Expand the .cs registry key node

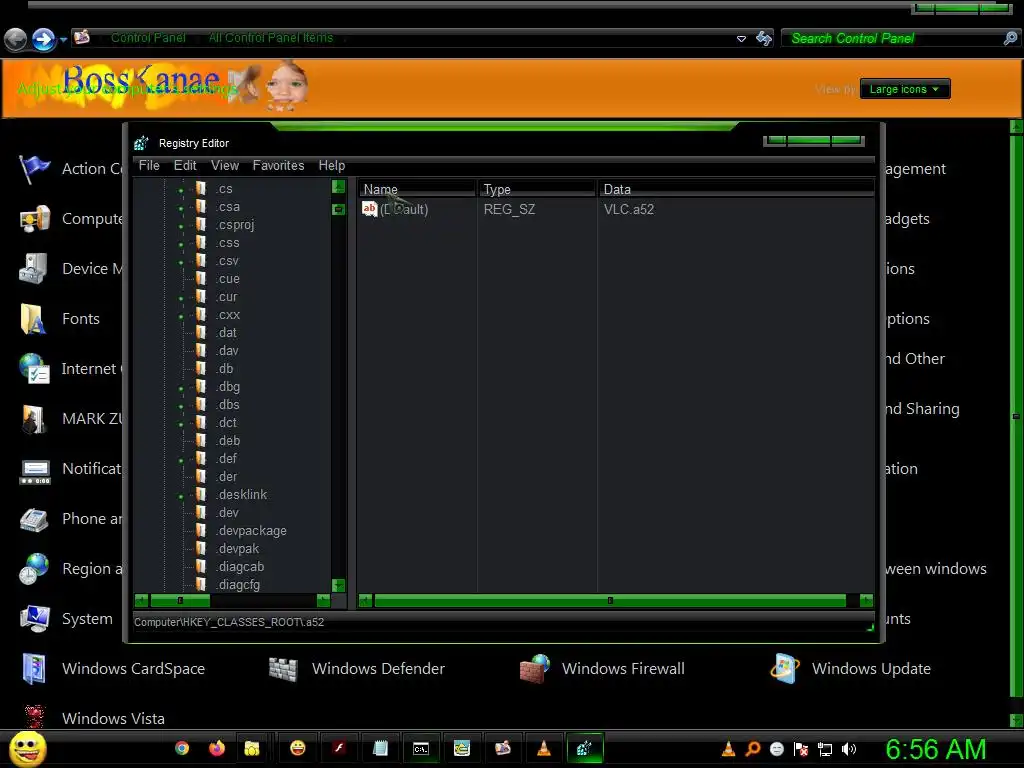(x=181, y=190)
